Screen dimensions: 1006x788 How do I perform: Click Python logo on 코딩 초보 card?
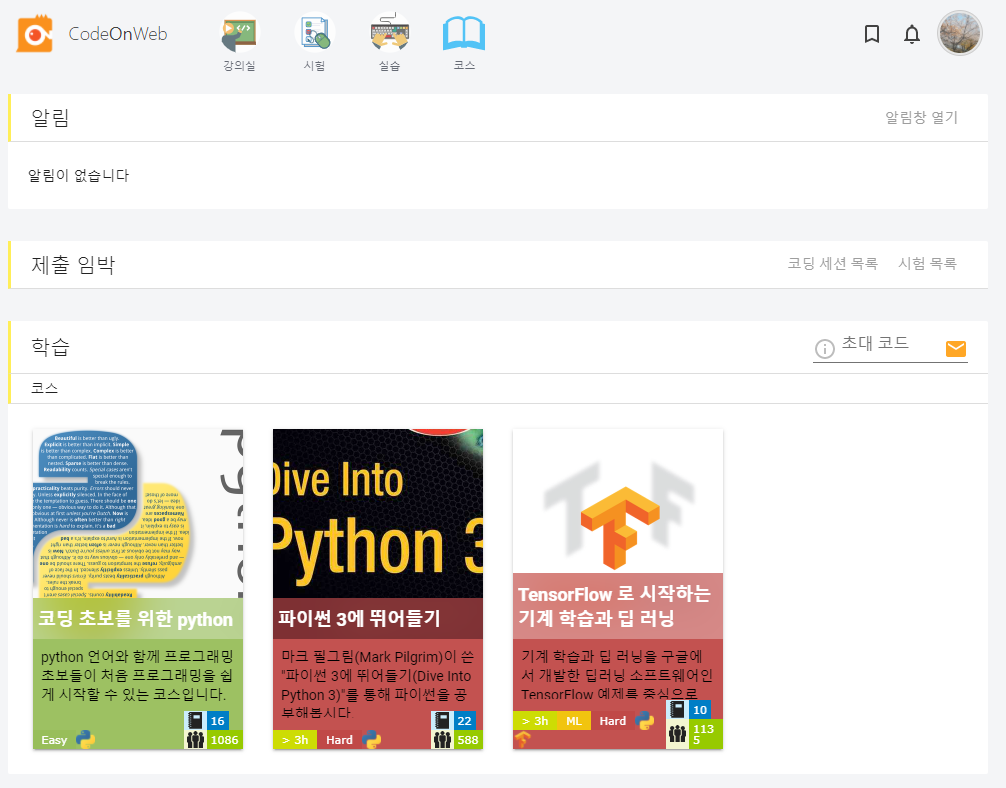point(85,739)
